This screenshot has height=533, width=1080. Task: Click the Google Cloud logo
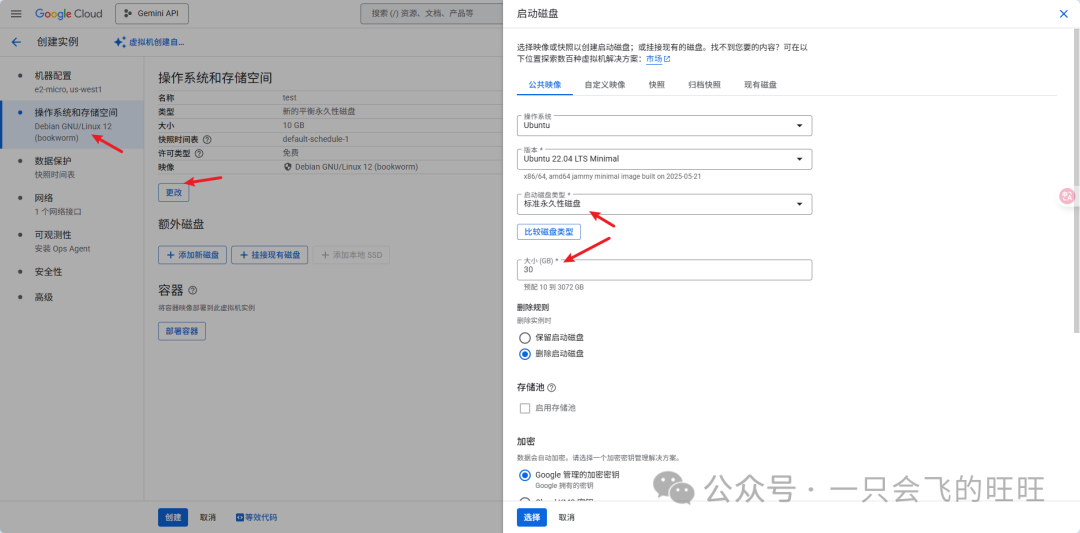click(68, 14)
